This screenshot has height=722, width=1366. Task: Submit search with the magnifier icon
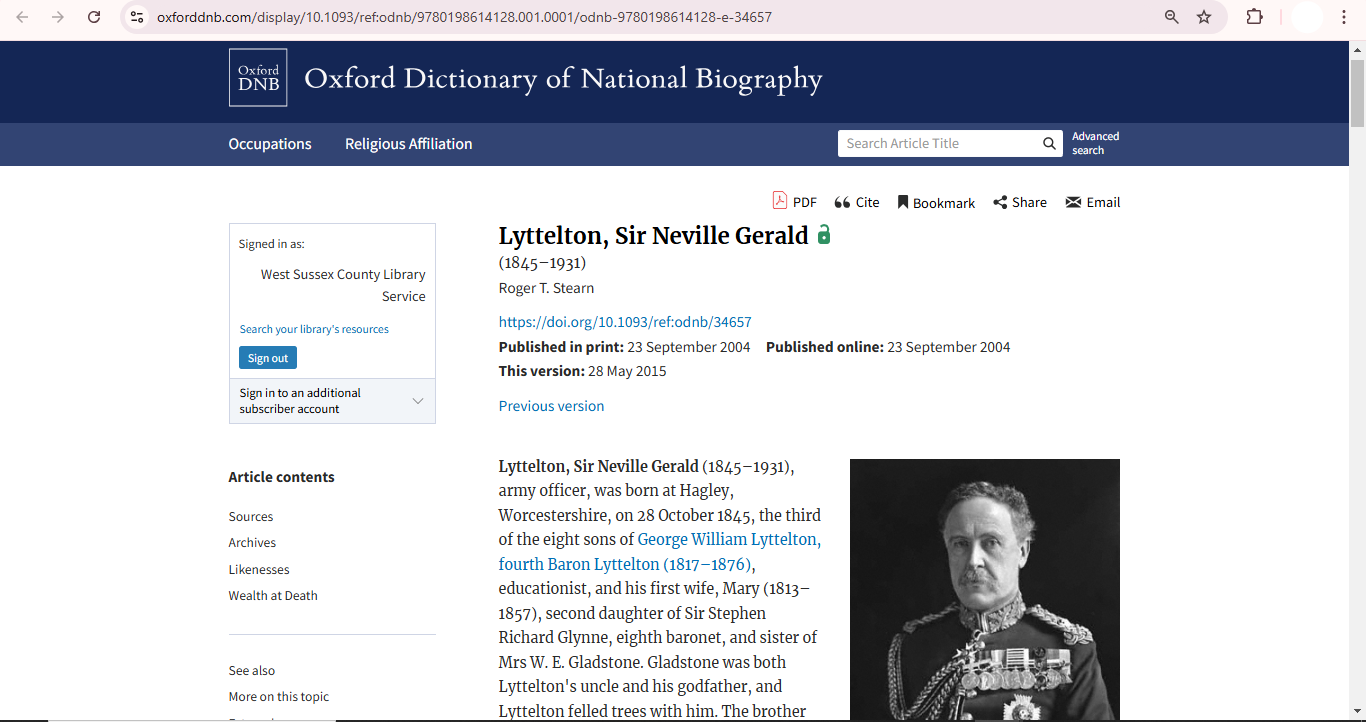pos(1049,143)
